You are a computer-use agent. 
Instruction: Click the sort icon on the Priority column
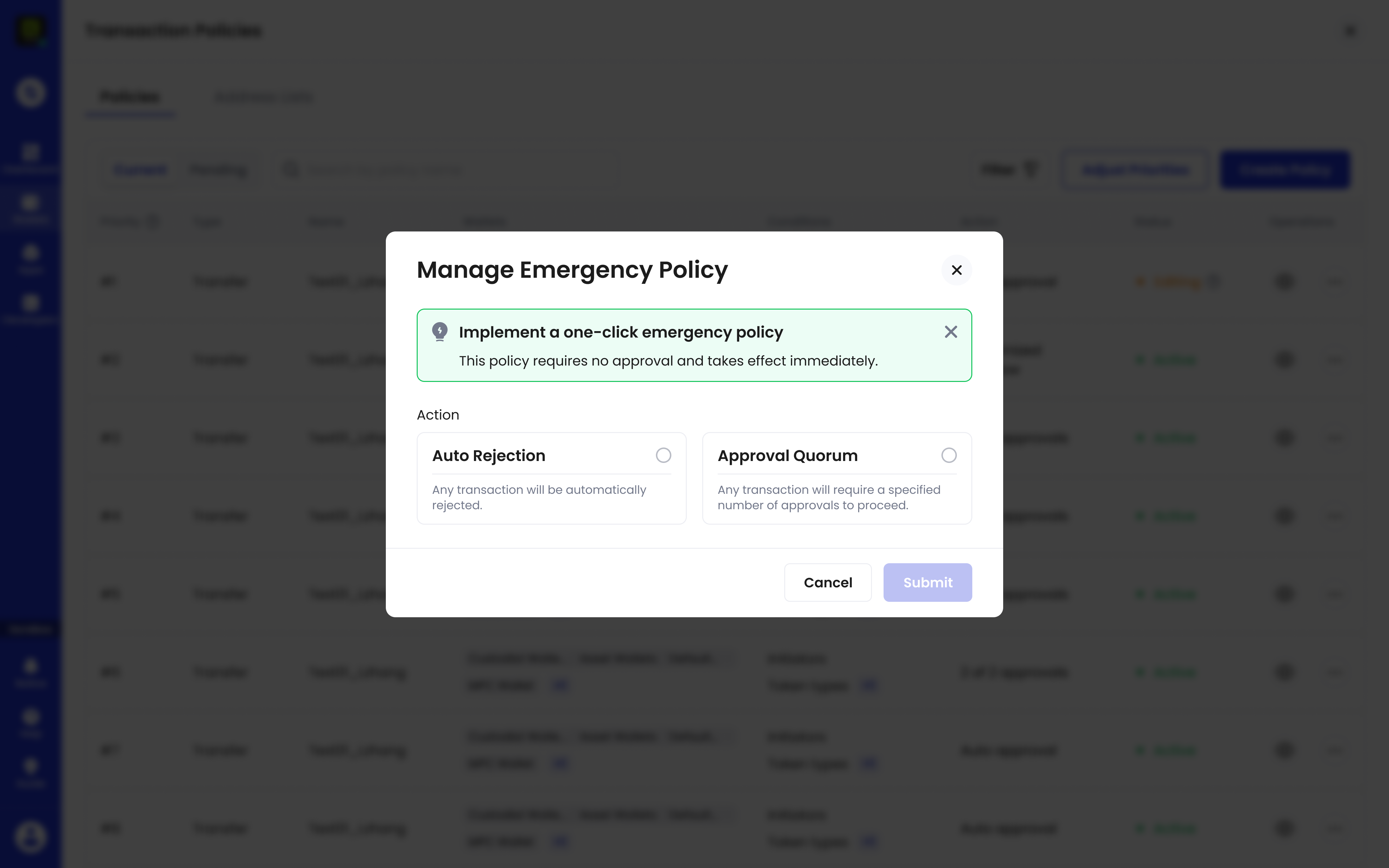[x=153, y=221]
